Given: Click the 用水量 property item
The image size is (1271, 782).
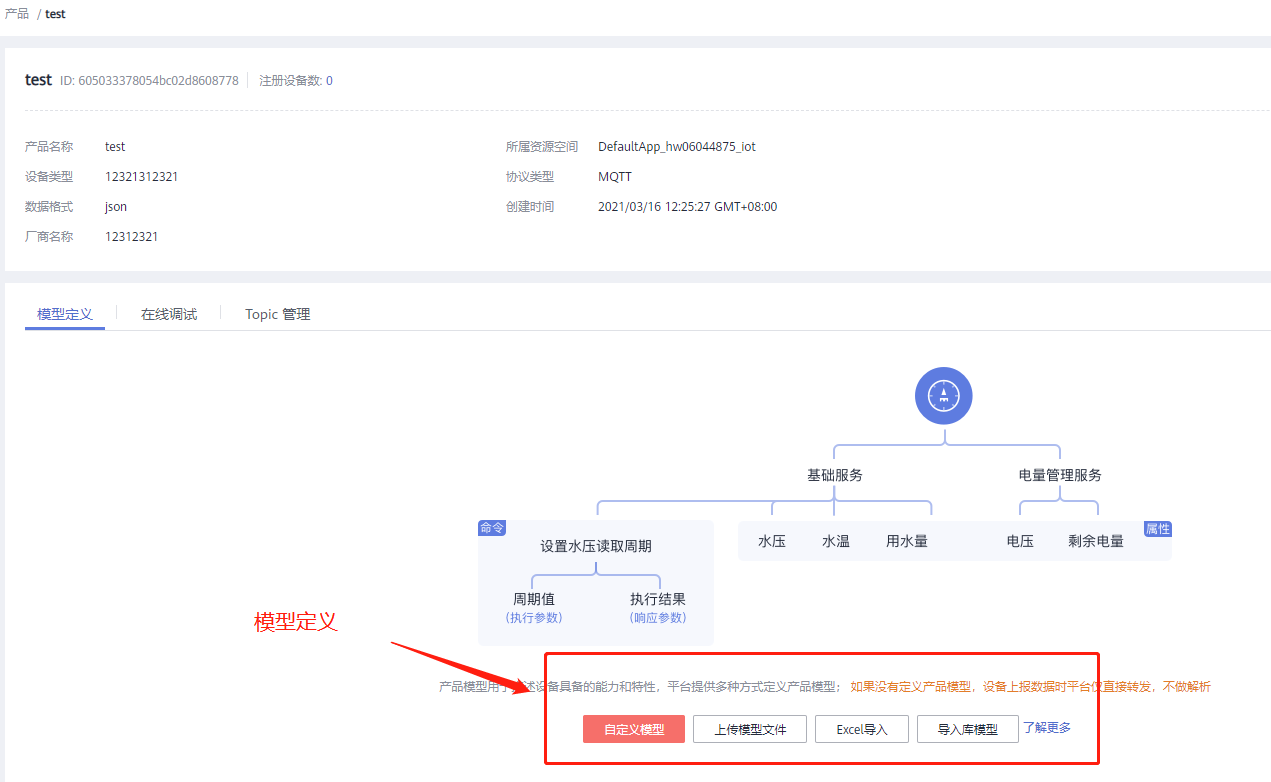Looking at the screenshot, I should click(906, 541).
